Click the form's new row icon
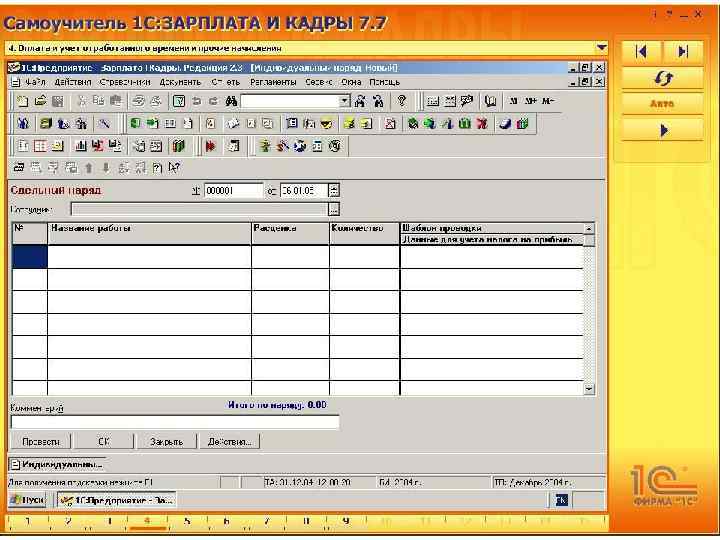Screen dimensions: 720x540 point(19,168)
